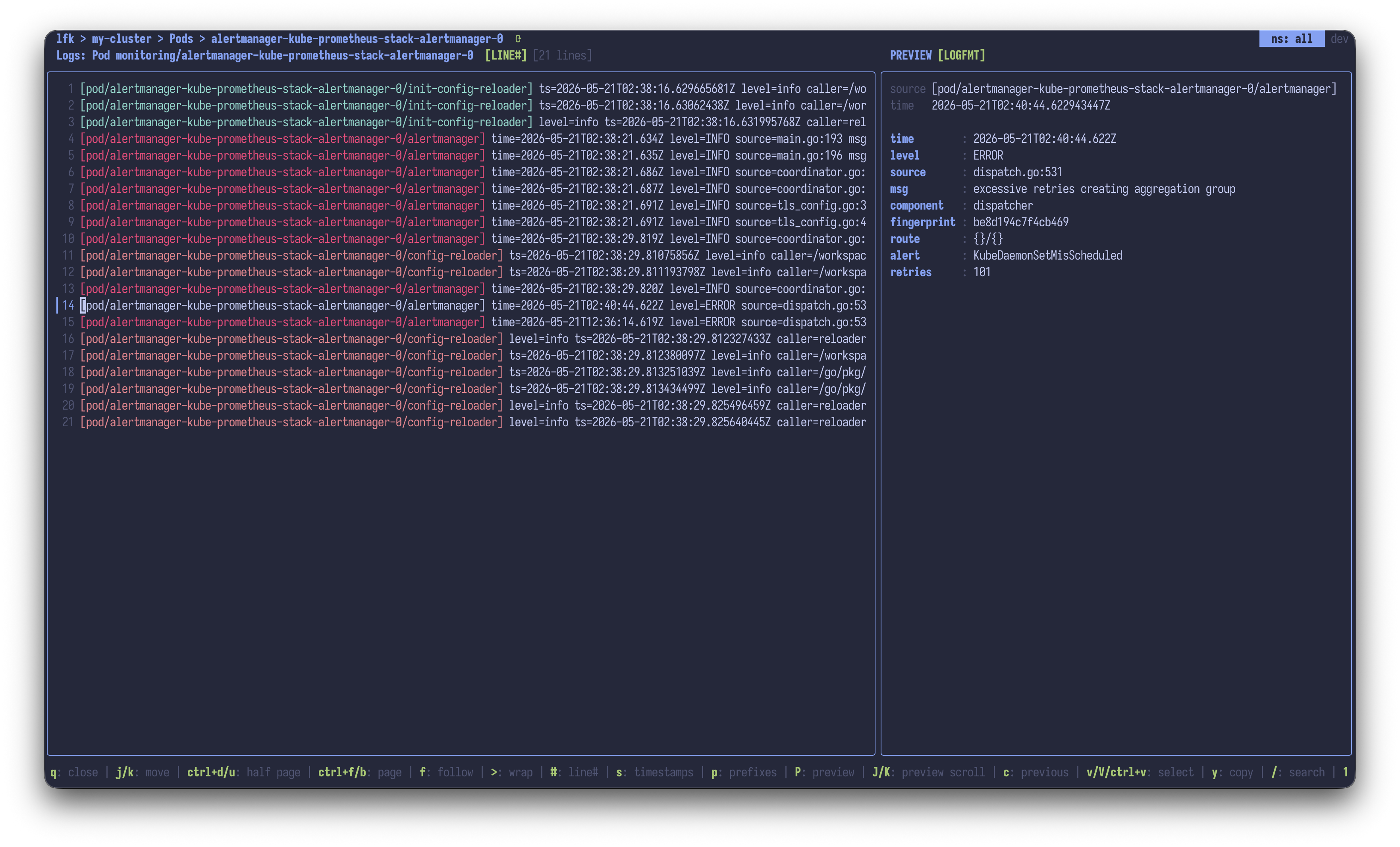Viewport: 1400px width, 847px height.
Task: Click the PREVIEW [LOGFMT] panel title
Action: (x=937, y=55)
